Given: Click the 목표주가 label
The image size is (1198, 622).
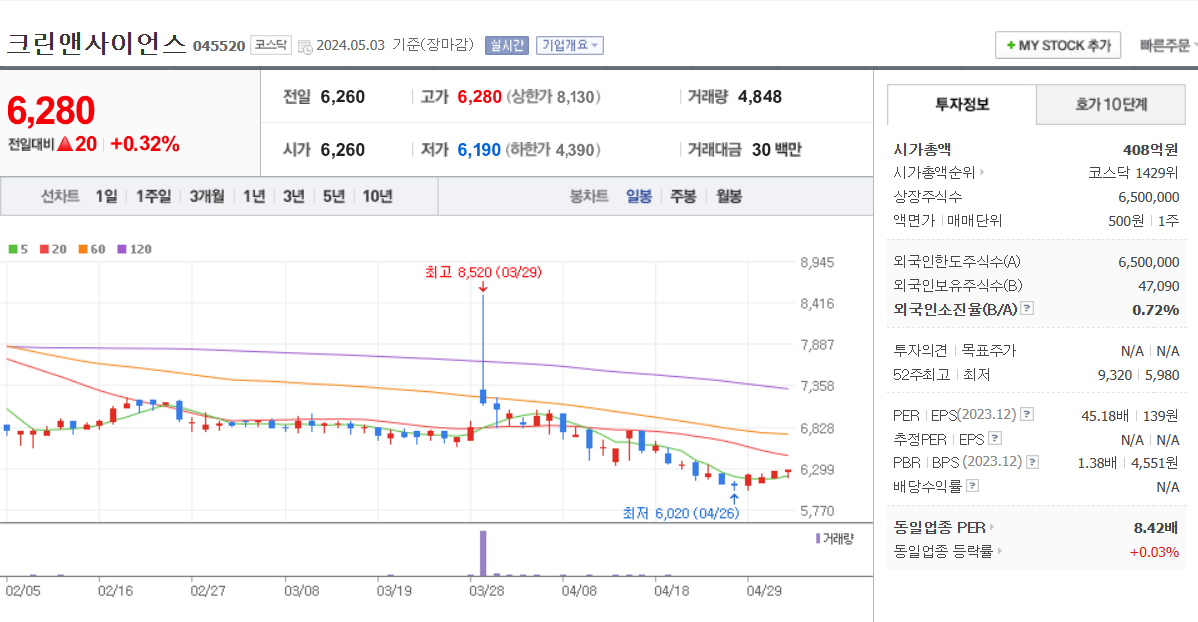Looking at the screenshot, I should pyautogui.click(x=989, y=351).
